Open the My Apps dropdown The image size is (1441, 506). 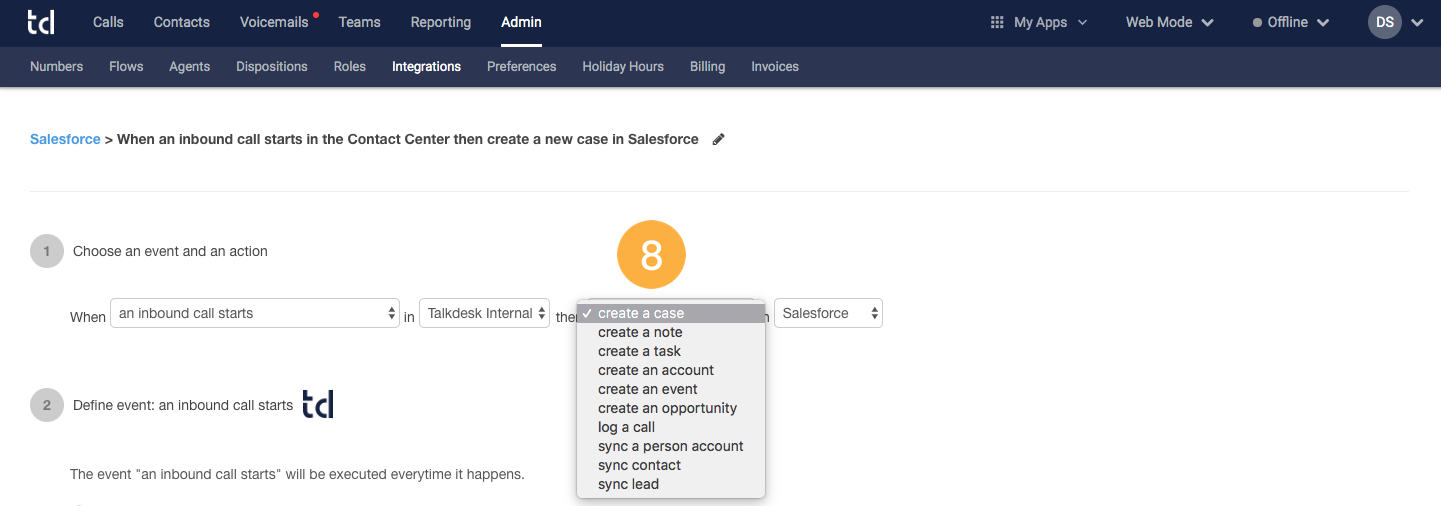tap(1039, 22)
